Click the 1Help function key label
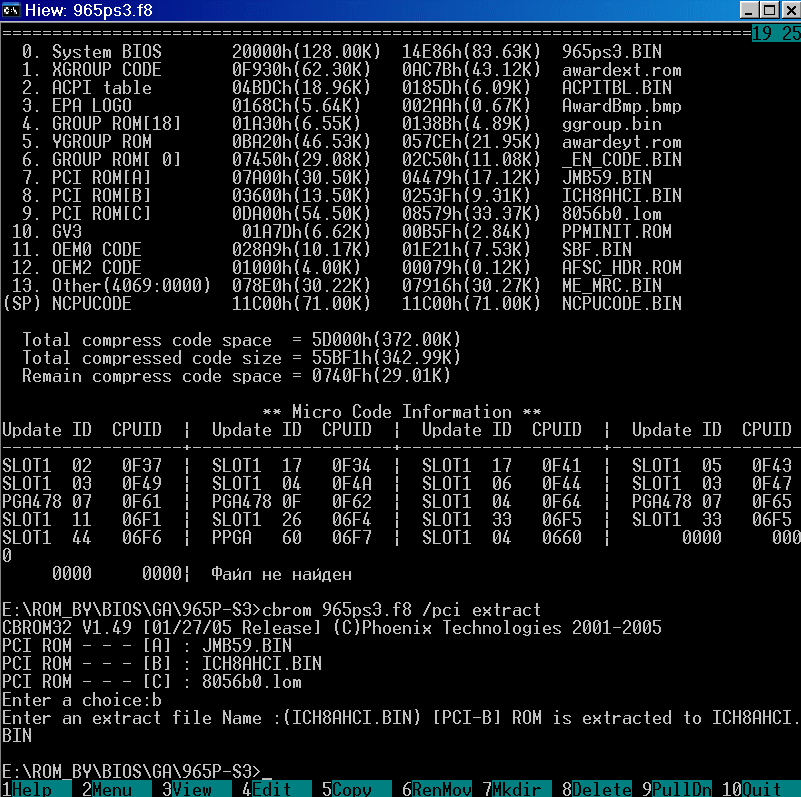Screen dimensions: 801x797 [30, 789]
